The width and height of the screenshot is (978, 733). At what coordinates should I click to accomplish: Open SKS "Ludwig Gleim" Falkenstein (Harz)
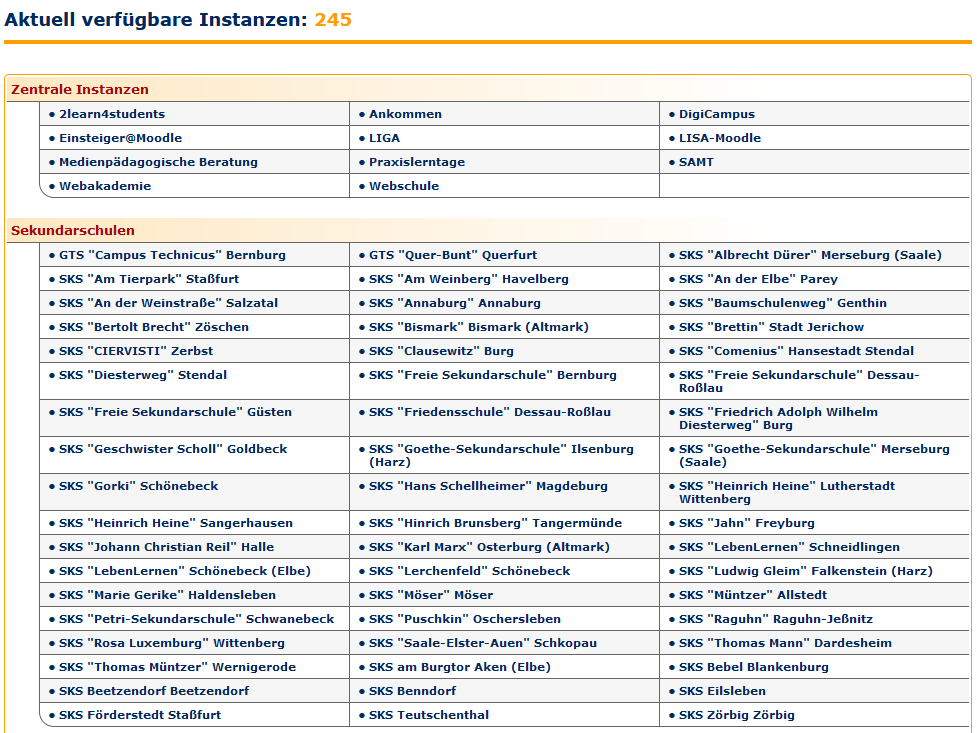pyautogui.click(x=806, y=571)
